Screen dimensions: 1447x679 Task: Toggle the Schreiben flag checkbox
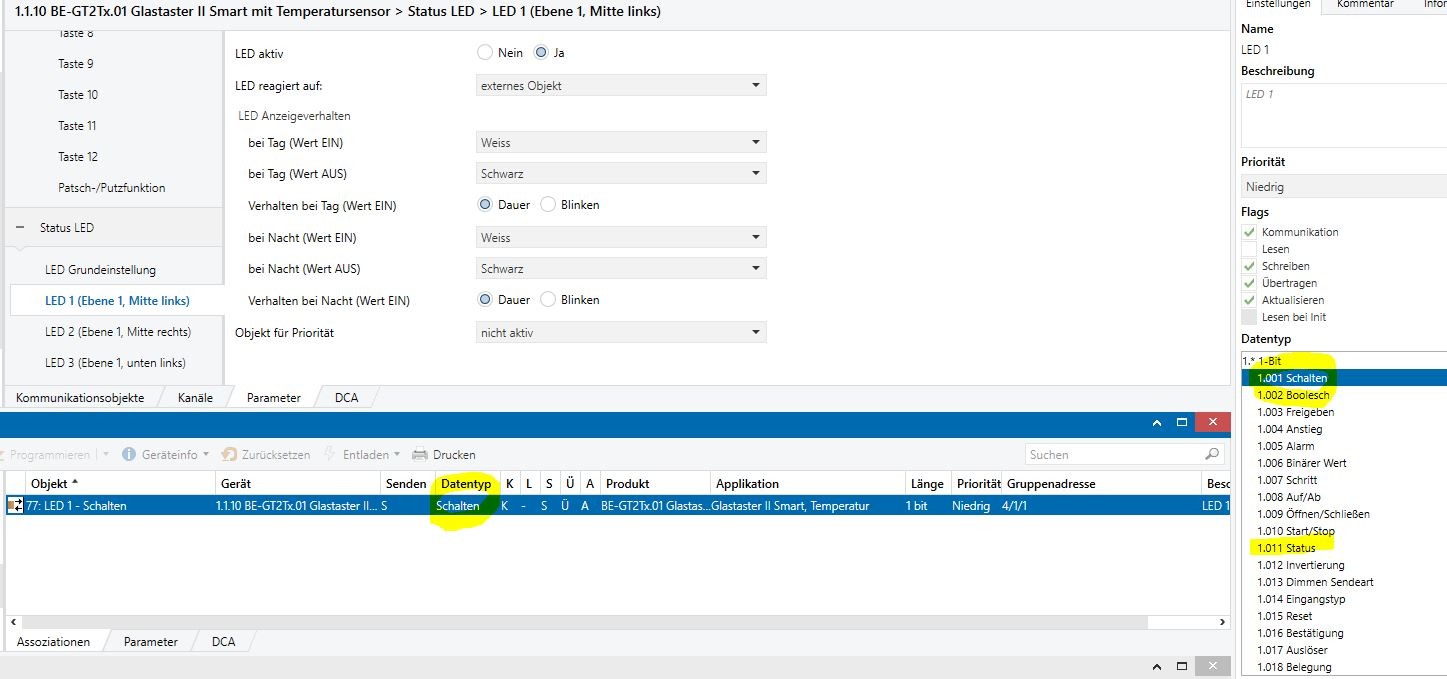click(x=1249, y=266)
